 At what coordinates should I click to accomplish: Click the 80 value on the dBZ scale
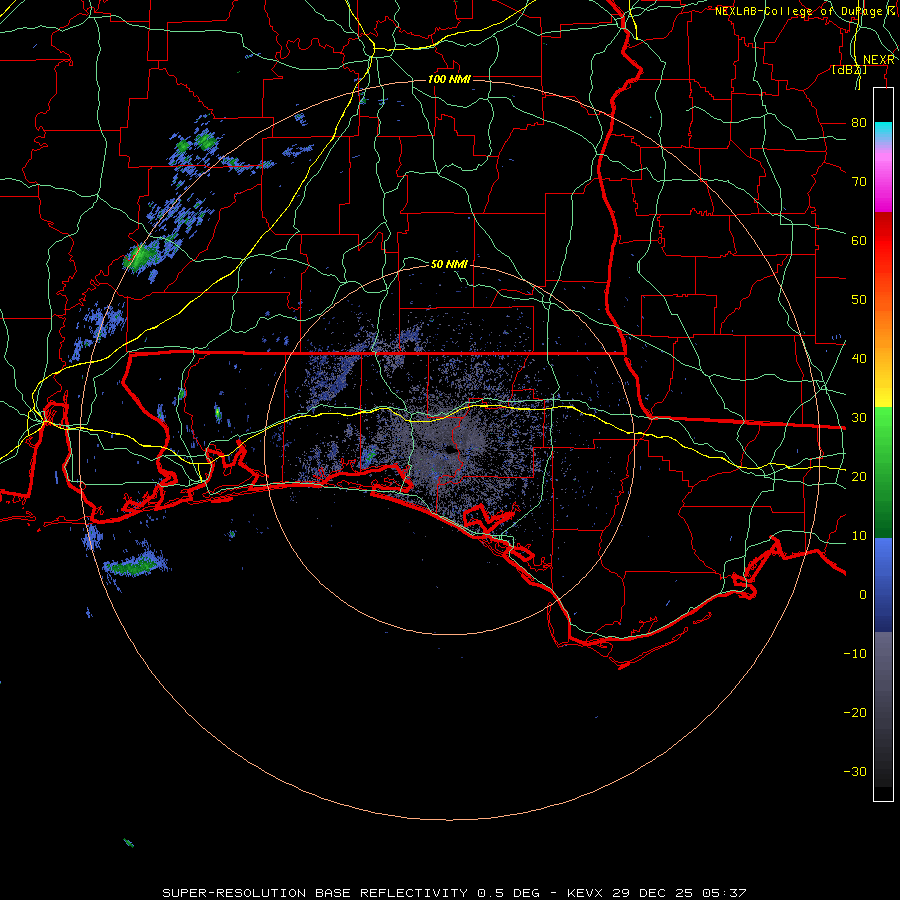[x=859, y=122]
